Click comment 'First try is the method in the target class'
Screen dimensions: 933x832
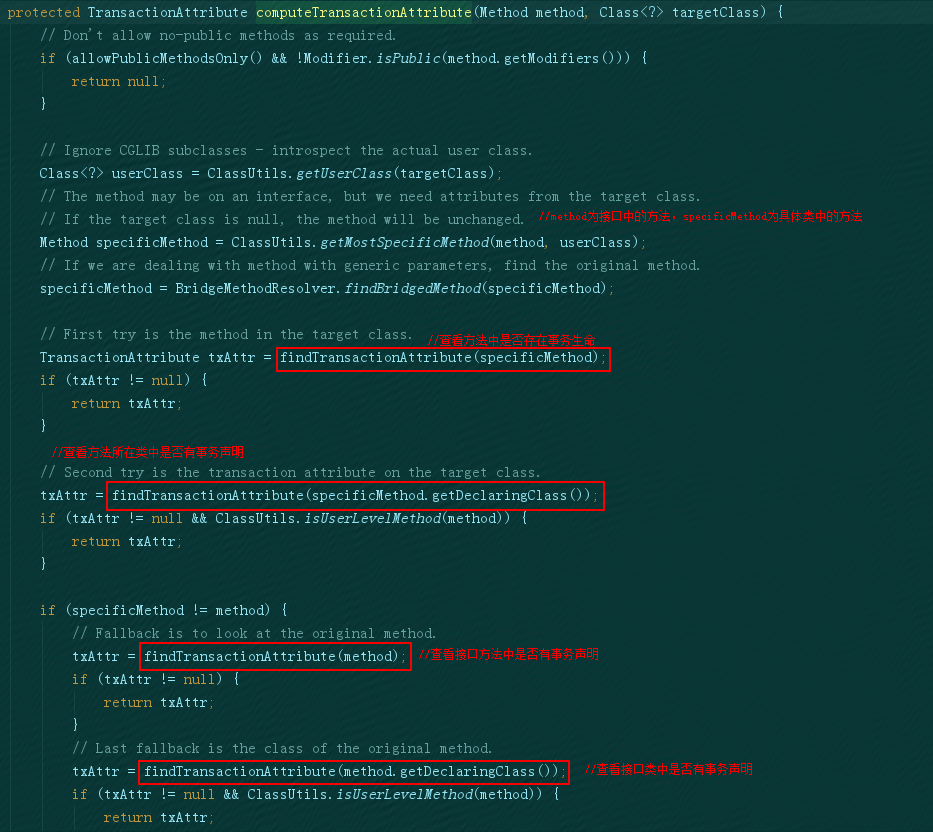(x=226, y=334)
